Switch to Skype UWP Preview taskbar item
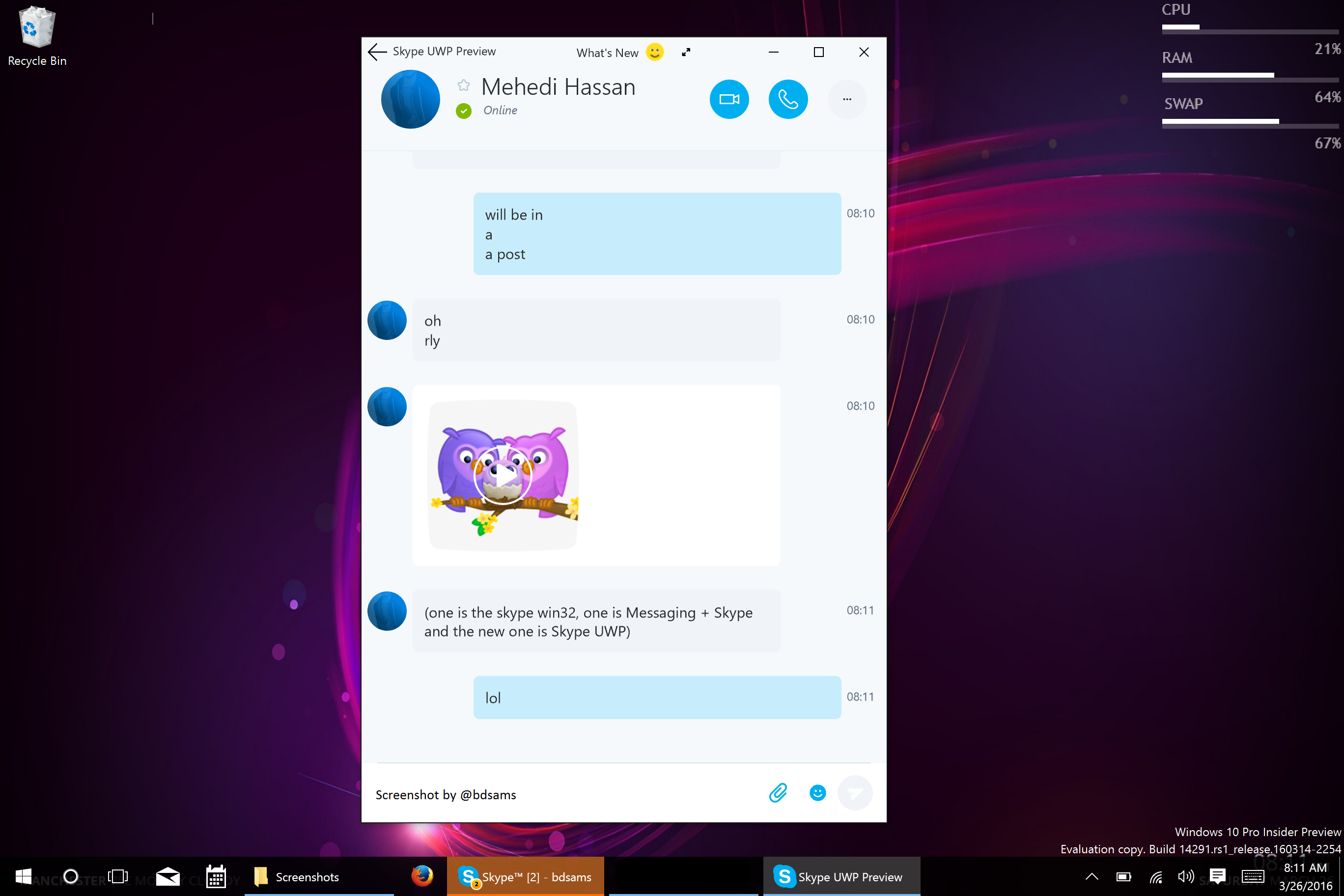This screenshot has width=1344, height=896. 841,876
